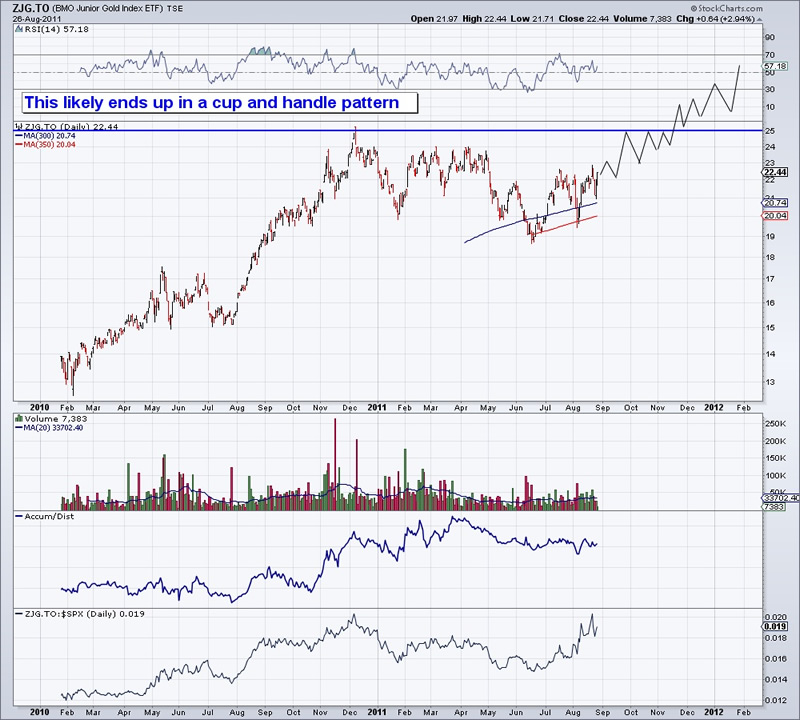Click the 20.04 moving average price tag

[776, 216]
